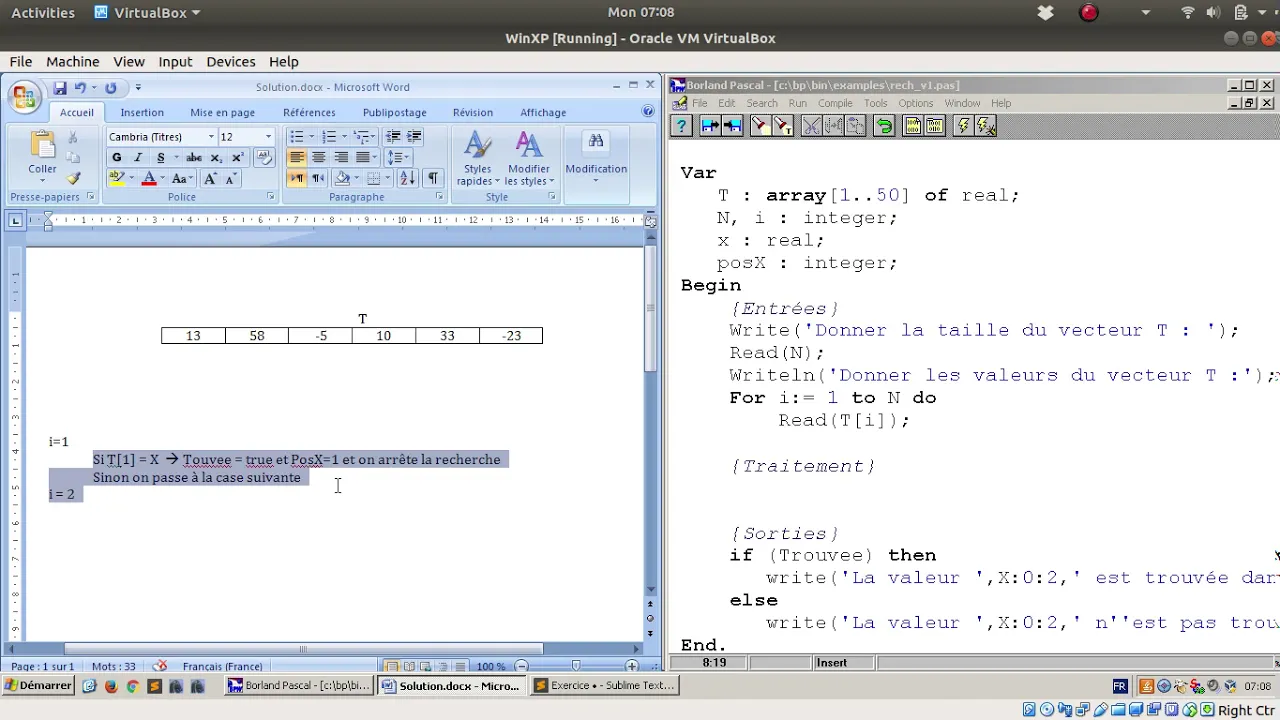The width and height of the screenshot is (1280, 720).
Task: Align paragraph left in Word
Action: 297,158
